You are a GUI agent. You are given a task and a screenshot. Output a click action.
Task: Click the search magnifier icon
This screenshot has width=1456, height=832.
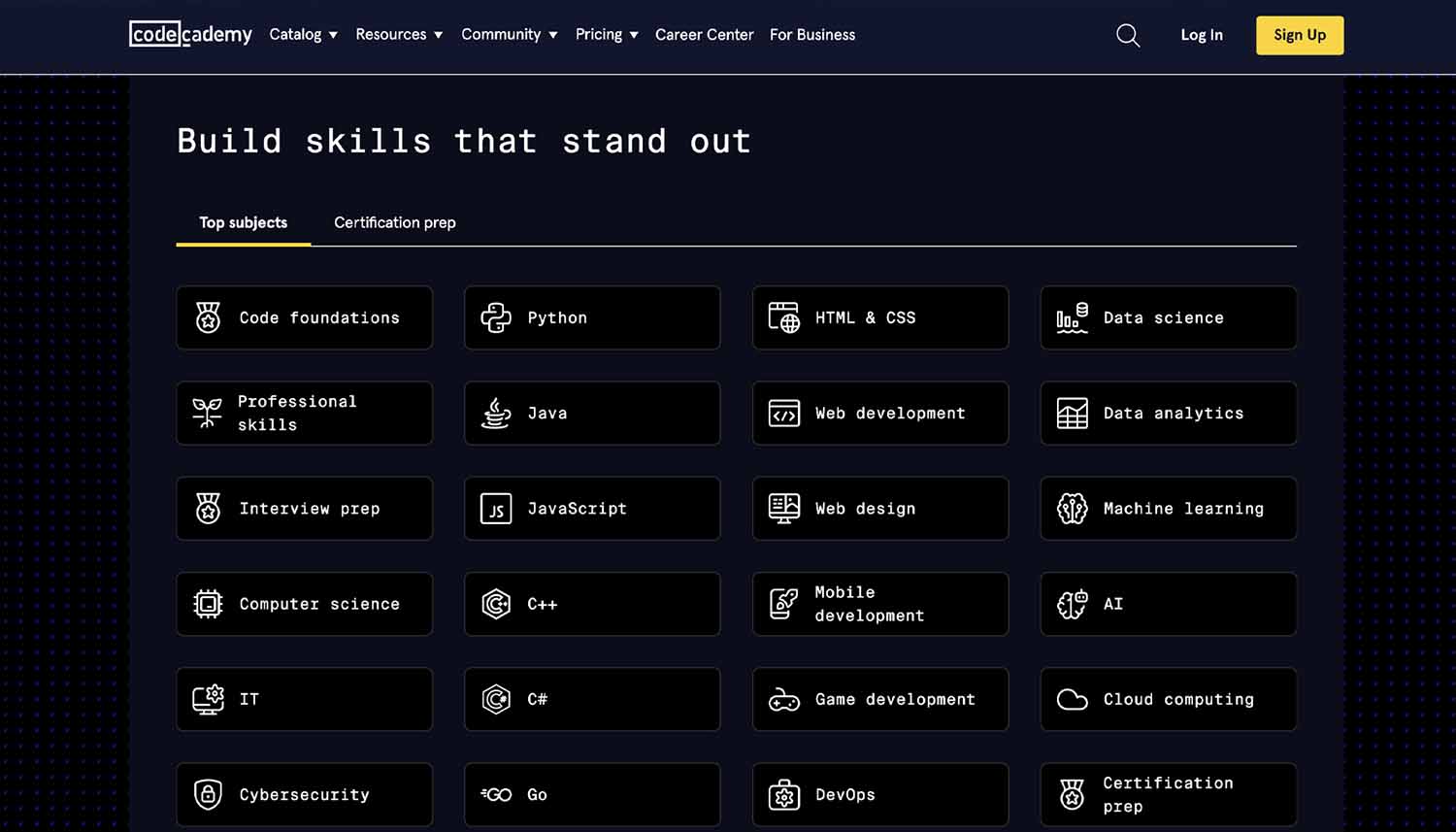coord(1128,36)
